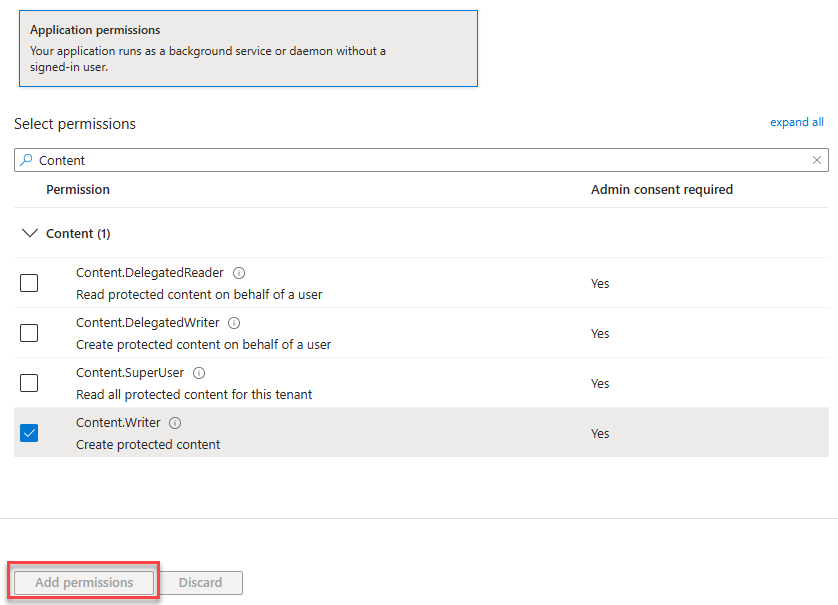Click the Discard button
Image resolution: width=838 pixels, height=605 pixels.
200,582
